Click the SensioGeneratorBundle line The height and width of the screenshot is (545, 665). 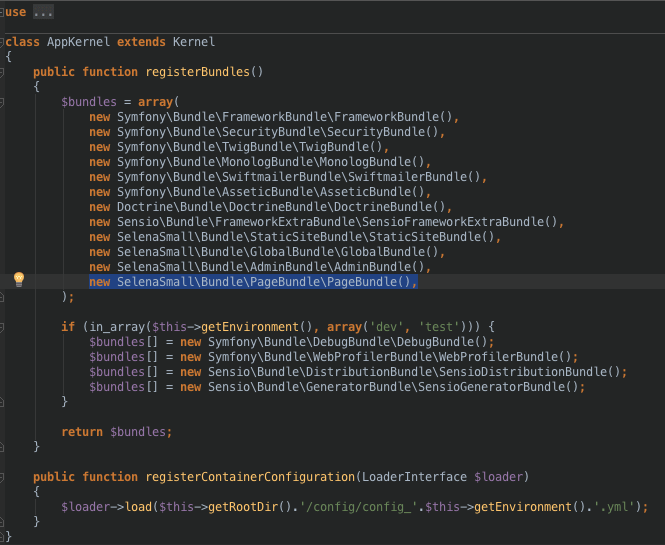click(337, 387)
